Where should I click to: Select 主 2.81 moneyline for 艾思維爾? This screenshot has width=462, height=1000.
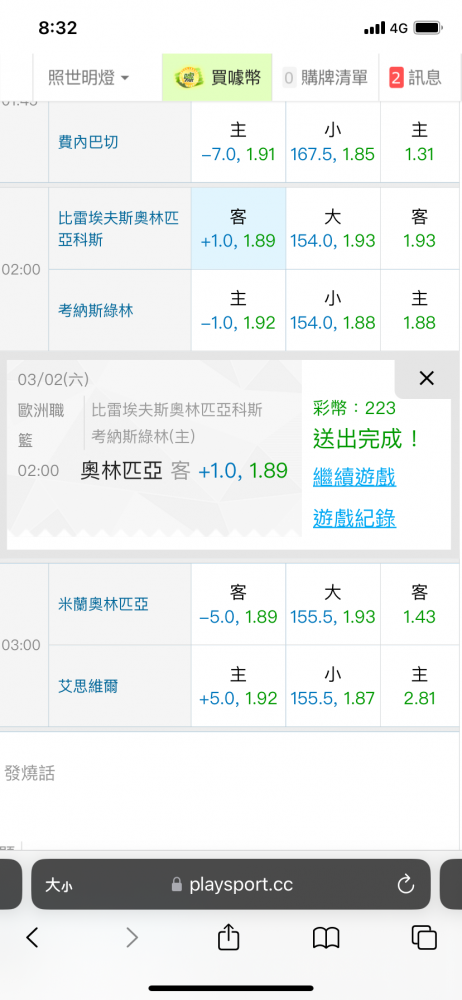click(419, 686)
